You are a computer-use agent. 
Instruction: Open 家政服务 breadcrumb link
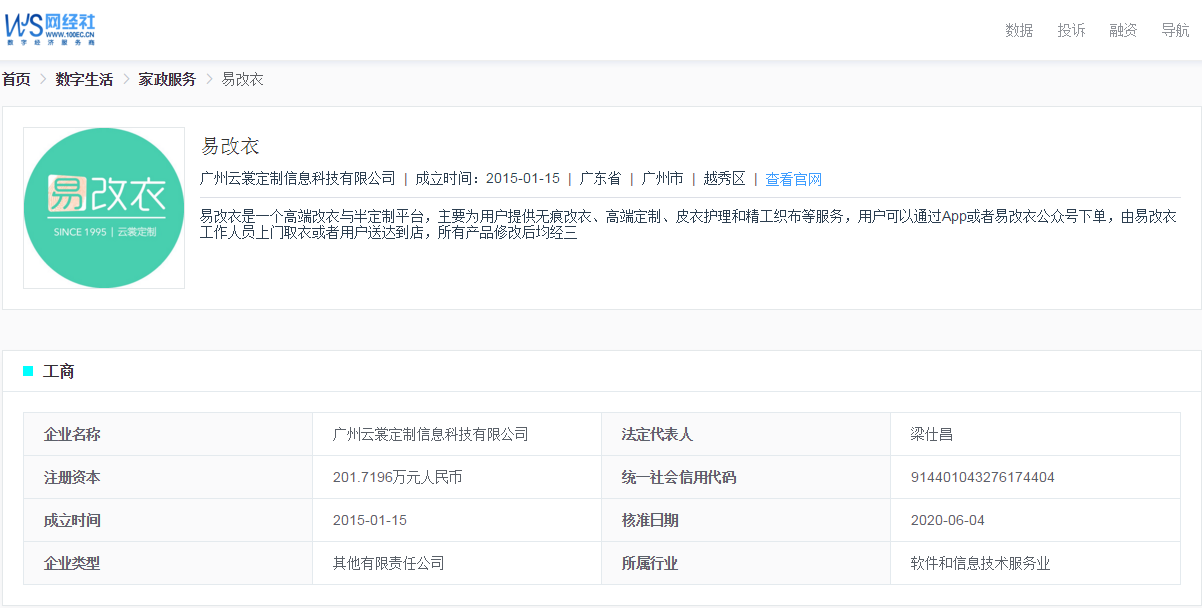[x=167, y=79]
